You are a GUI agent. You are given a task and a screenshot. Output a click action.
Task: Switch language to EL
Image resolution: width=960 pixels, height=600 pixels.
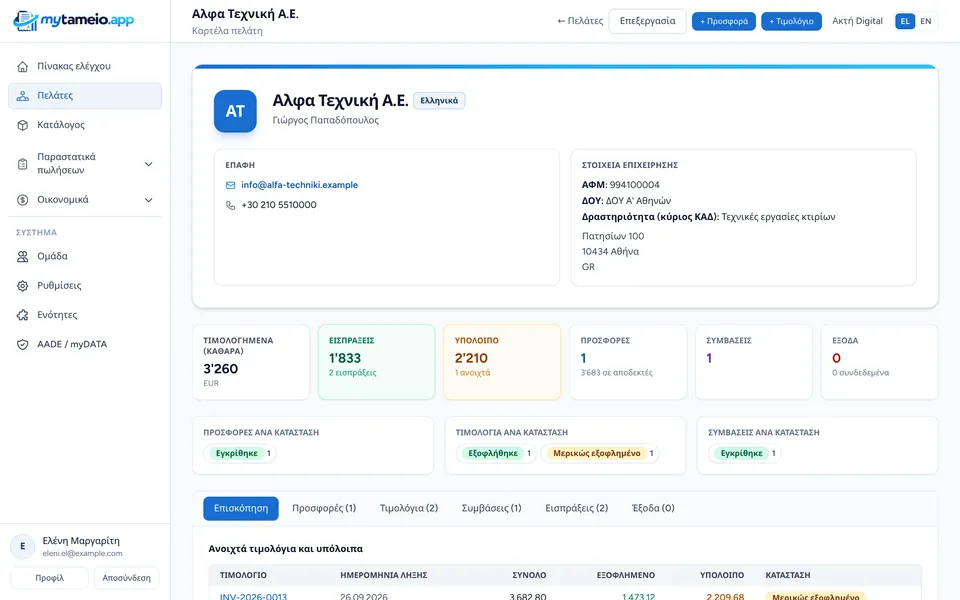[x=905, y=21]
